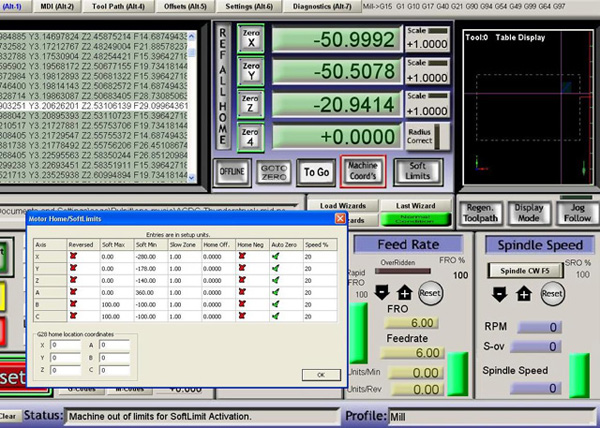The height and width of the screenshot is (428, 600).
Task: Click the GOTO ZERO button
Action: click(274, 173)
